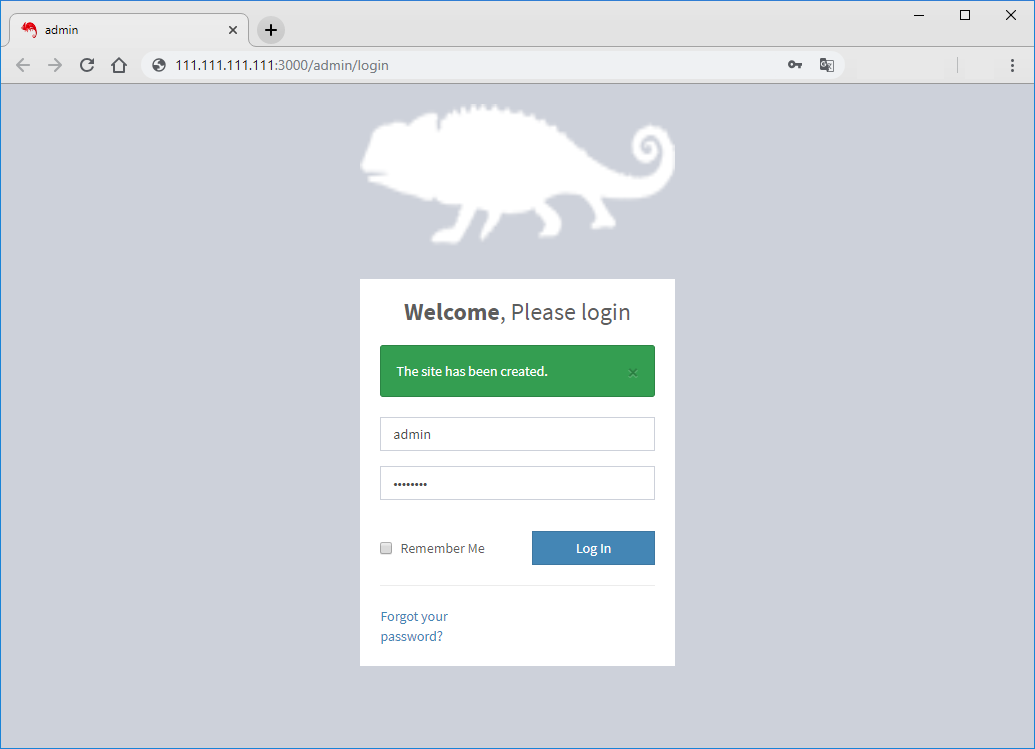The height and width of the screenshot is (749, 1035).
Task: Reload the login page
Action: 87,64
